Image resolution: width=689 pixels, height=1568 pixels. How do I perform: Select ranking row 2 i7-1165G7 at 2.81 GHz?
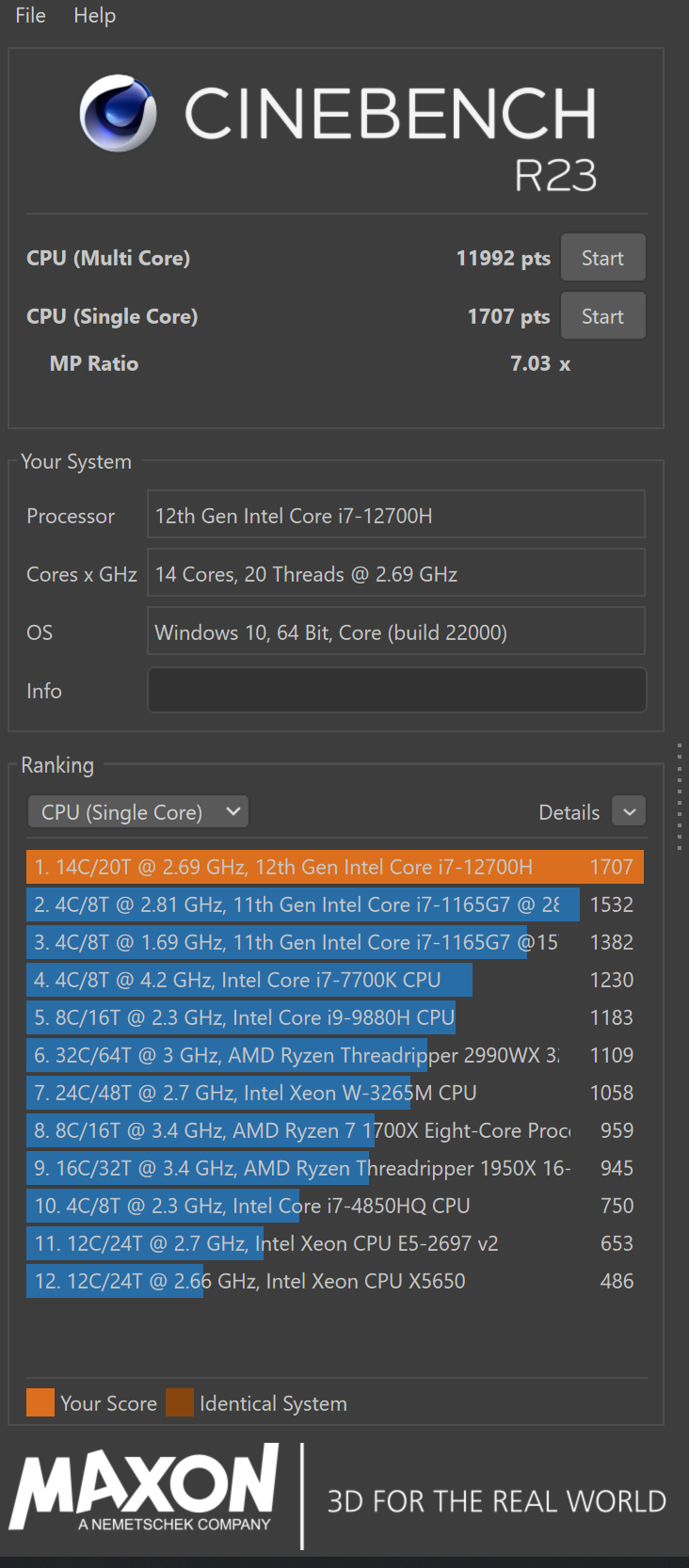(x=335, y=904)
